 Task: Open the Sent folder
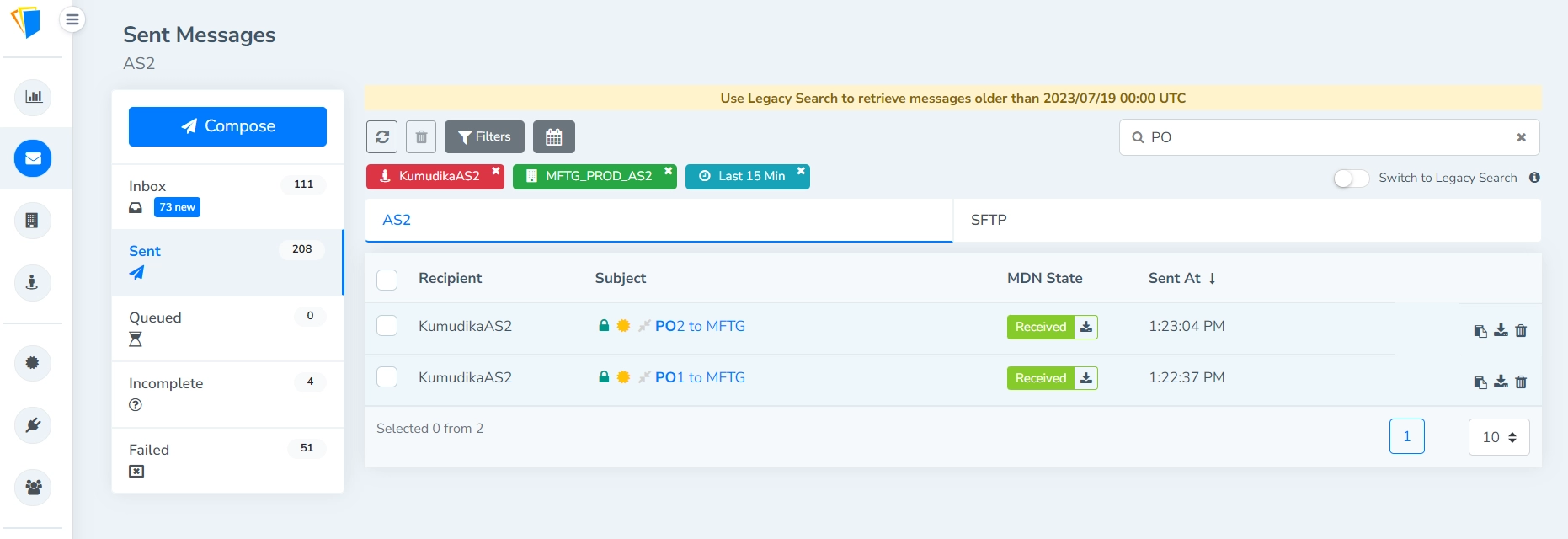point(227,262)
